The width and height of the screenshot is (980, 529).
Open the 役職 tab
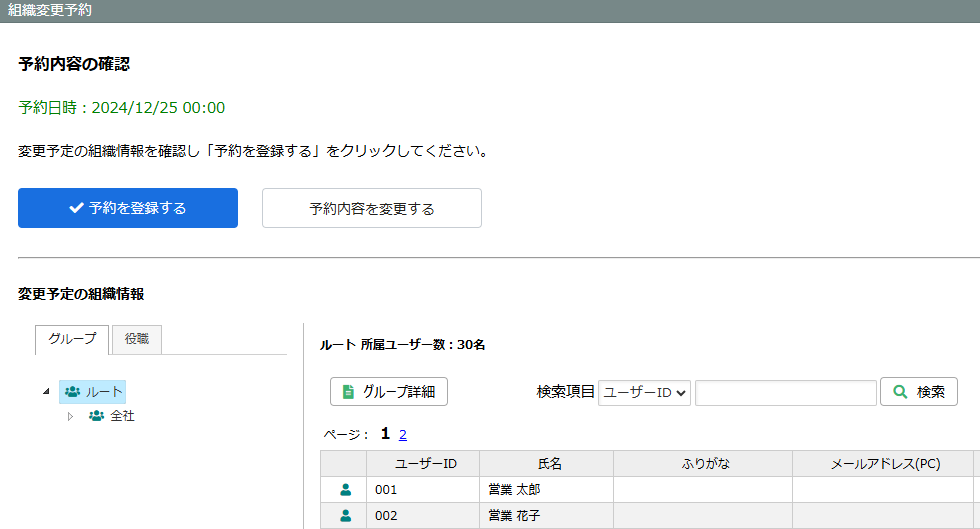pos(136,339)
